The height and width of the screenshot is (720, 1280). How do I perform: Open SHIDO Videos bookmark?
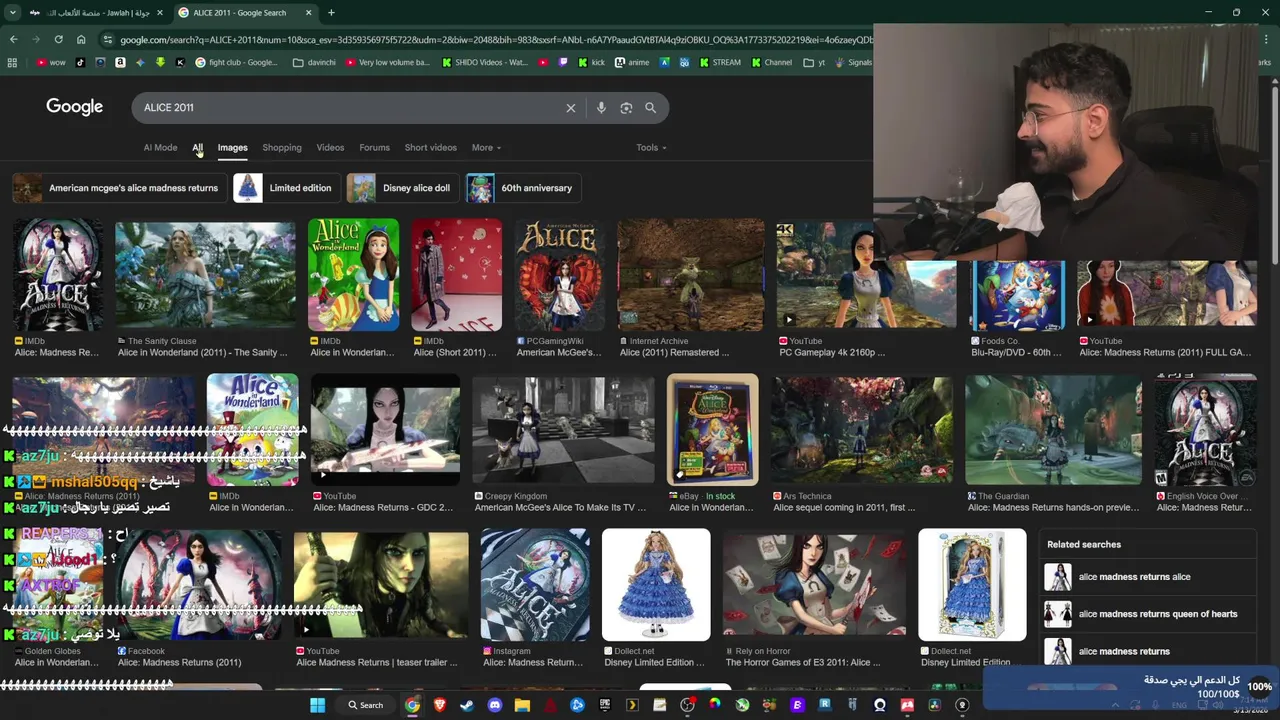(484, 62)
